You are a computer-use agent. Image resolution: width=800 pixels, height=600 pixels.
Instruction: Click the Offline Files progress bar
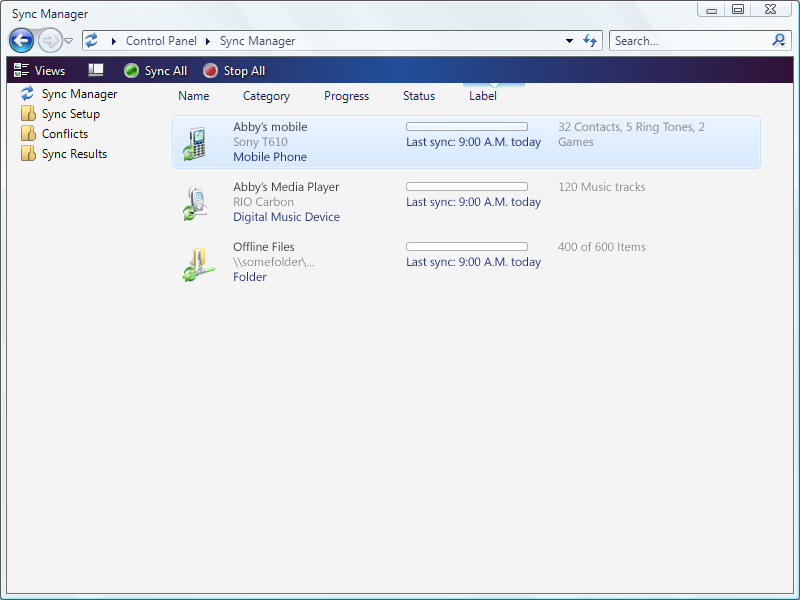467,247
